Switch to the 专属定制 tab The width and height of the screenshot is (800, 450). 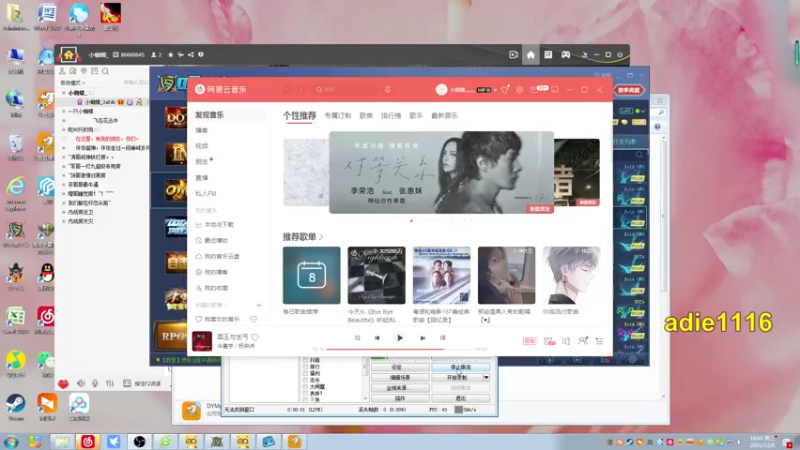point(338,116)
